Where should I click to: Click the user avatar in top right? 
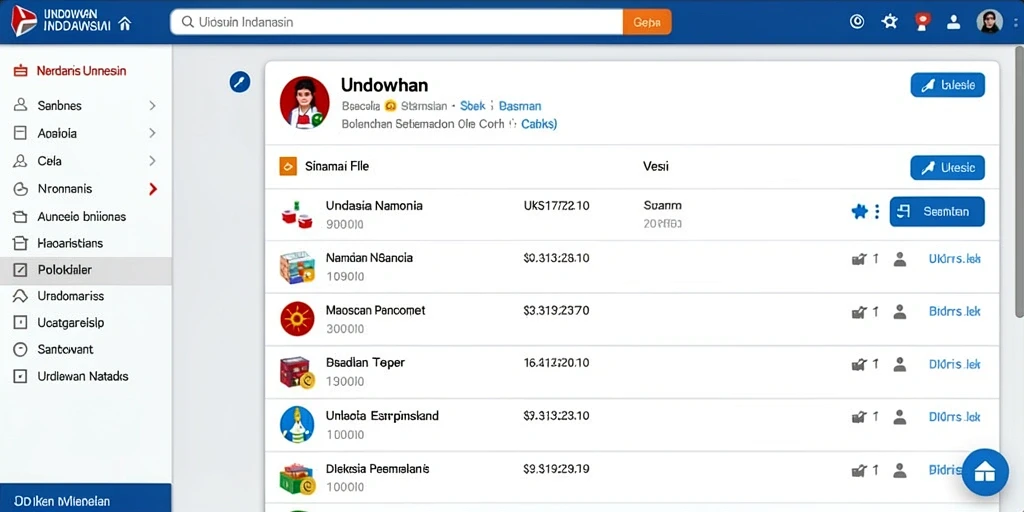pos(989,22)
